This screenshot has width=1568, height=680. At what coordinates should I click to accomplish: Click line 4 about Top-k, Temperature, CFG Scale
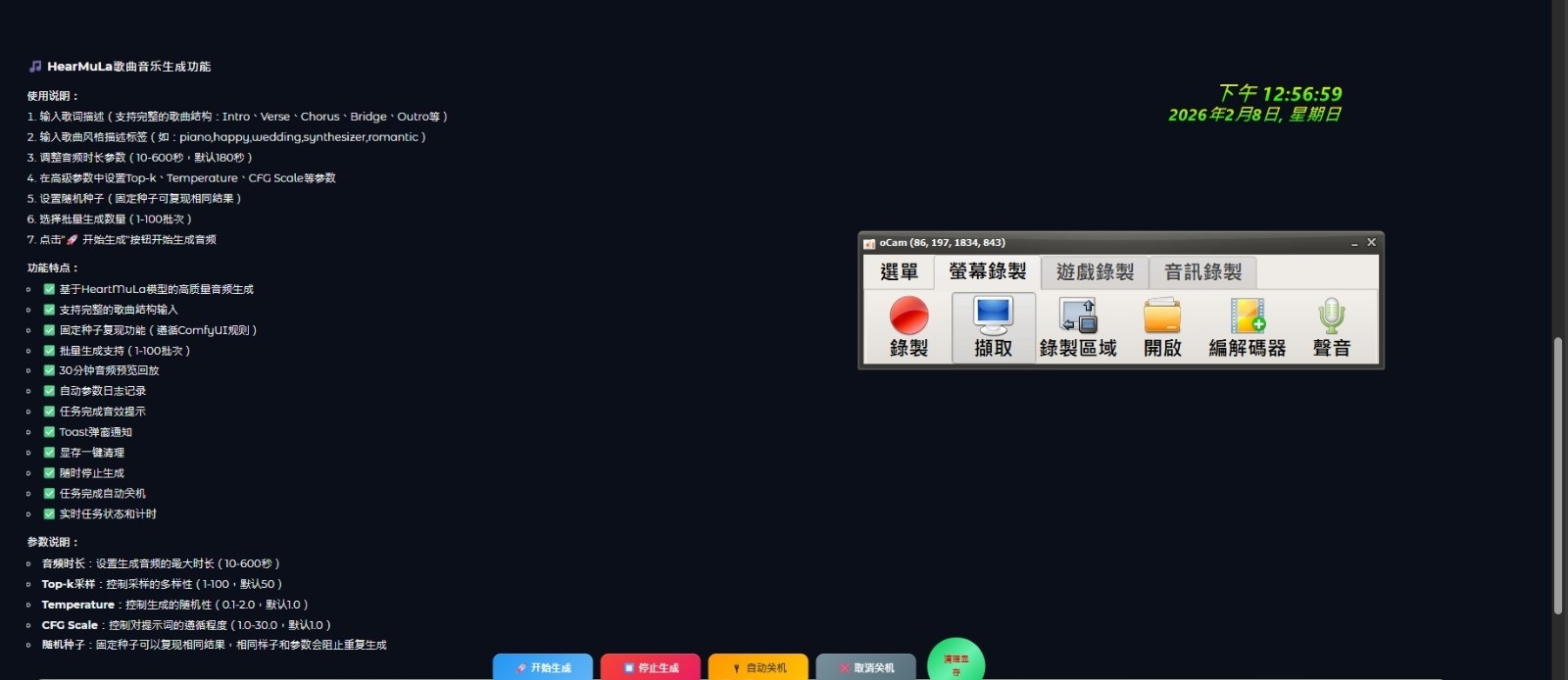(181, 178)
